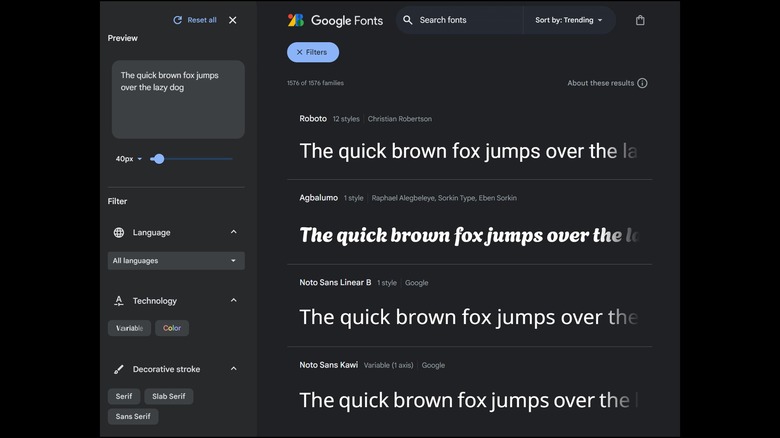Click the Reset all refresh icon
Image resolution: width=780 pixels, height=438 pixels.
pyautogui.click(x=177, y=20)
